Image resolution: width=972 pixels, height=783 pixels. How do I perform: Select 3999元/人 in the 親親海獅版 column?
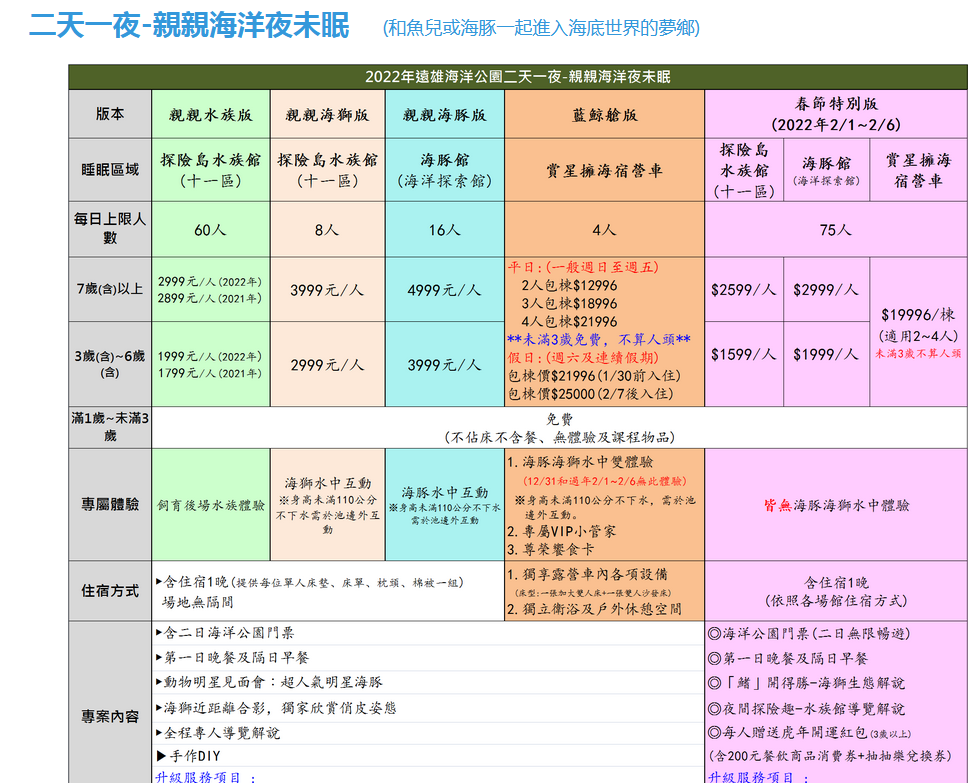[x=327, y=290]
